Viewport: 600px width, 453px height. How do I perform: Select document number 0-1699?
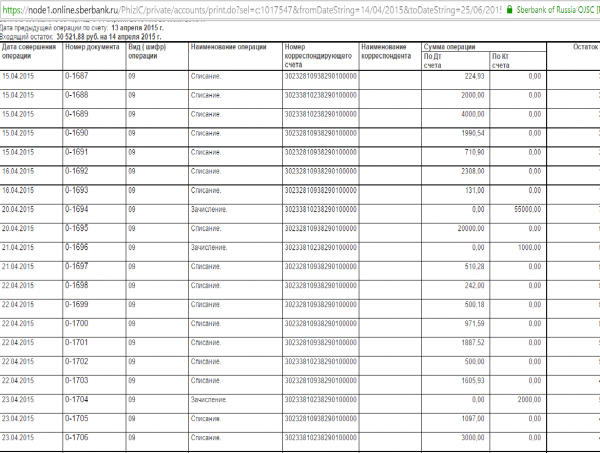point(77,305)
